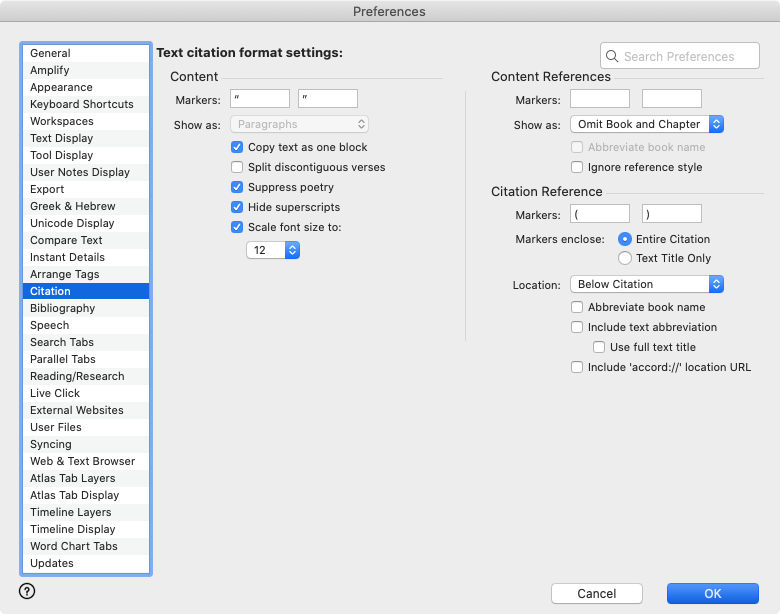Select Entire Citation radio option
The width and height of the screenshot is (780, 614).
click(625, 239)
